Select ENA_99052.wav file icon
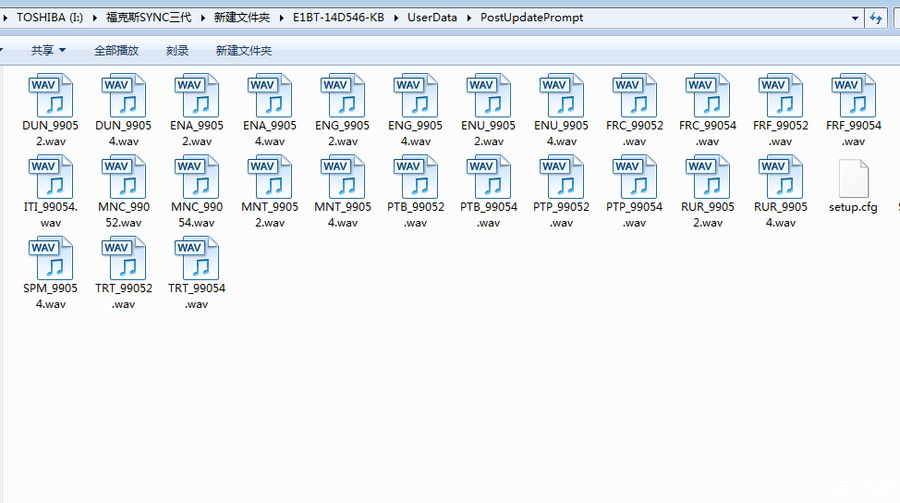This screenshot has width=900, height=503. point(196,95)
